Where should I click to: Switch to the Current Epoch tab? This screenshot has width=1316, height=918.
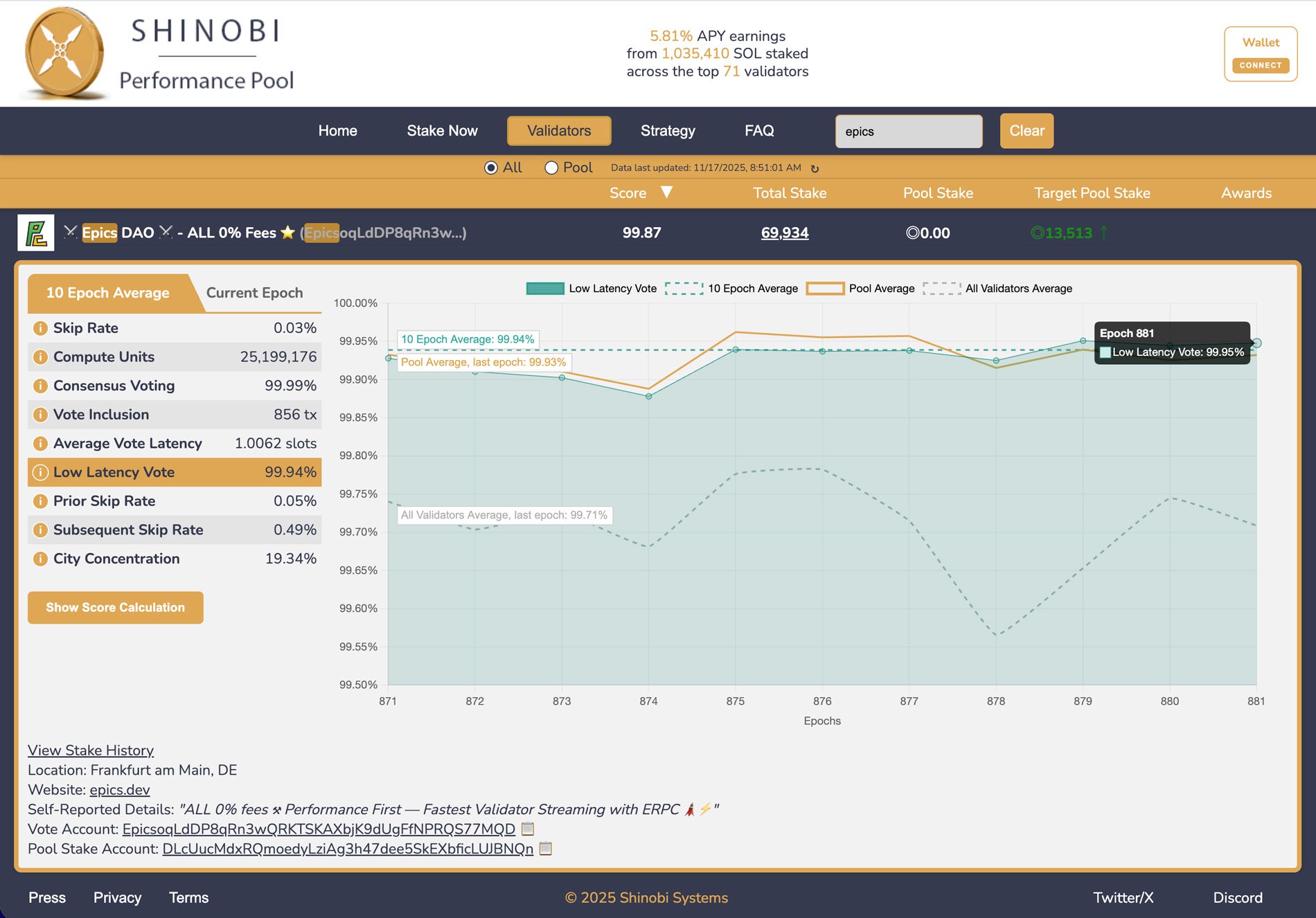pos(254,293)
